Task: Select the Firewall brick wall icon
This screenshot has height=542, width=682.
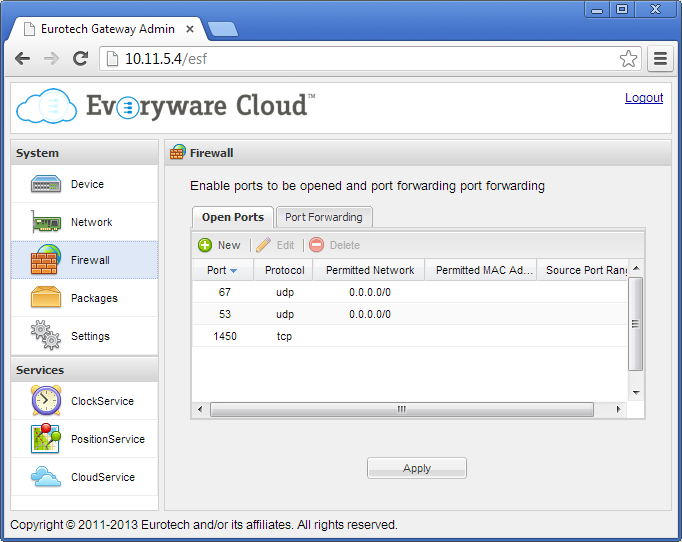Action: tap(46, 259)
